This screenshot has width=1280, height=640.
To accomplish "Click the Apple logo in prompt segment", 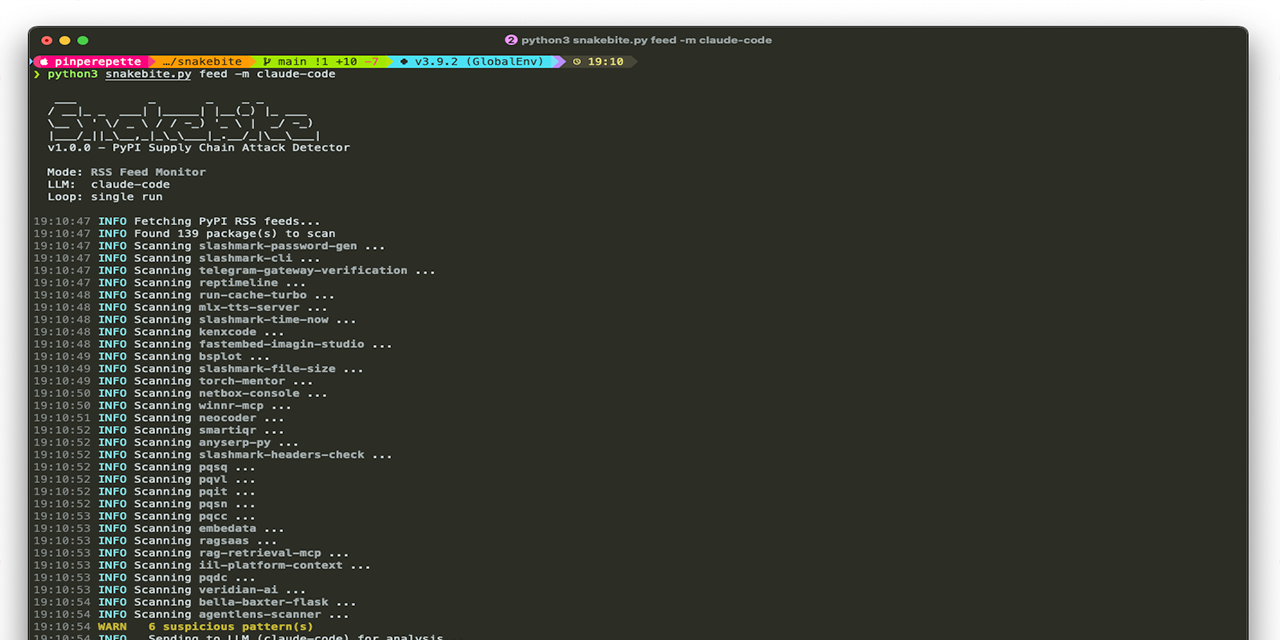I will pos(44,61).
